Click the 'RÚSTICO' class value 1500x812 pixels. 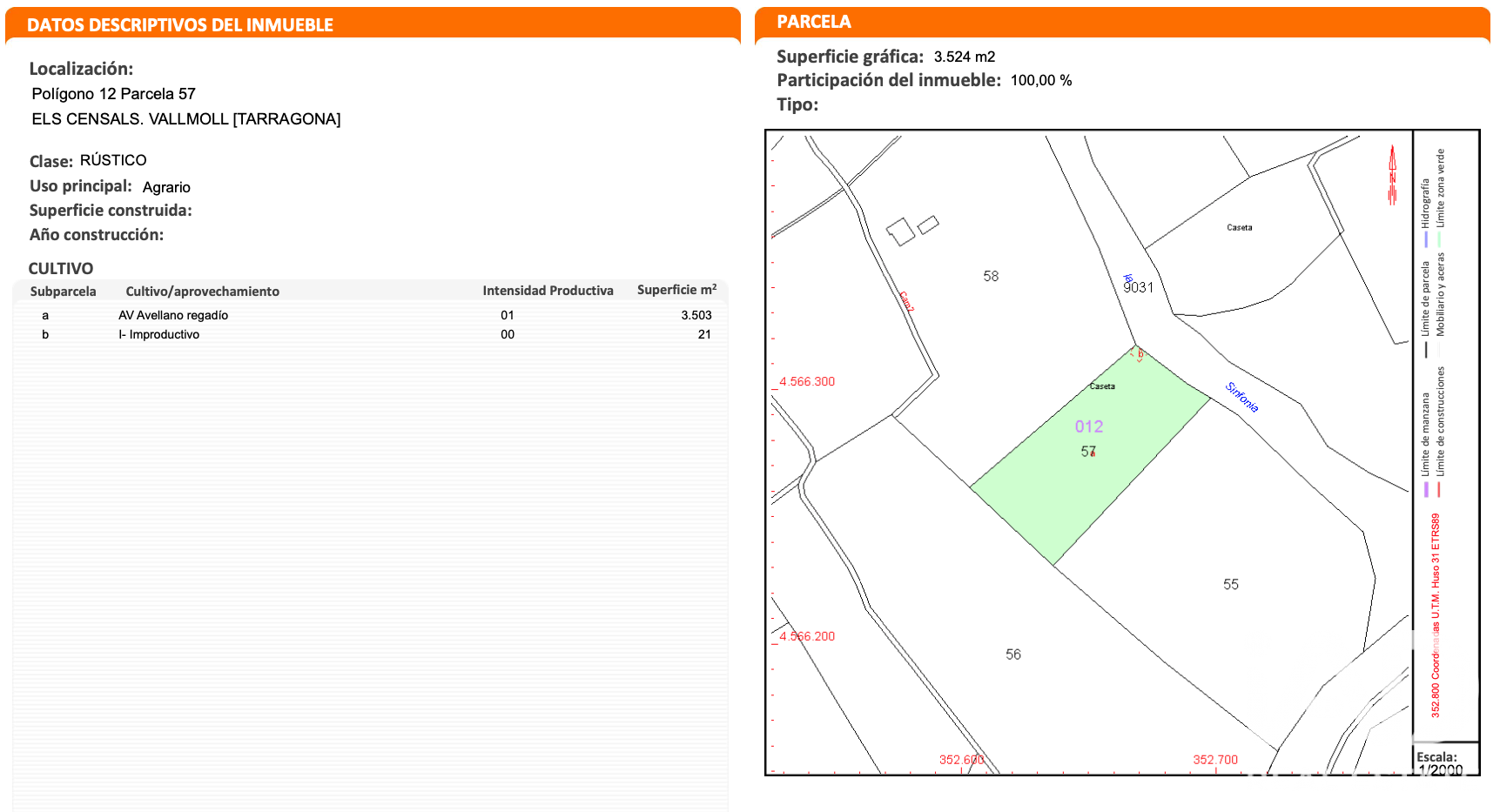[x=113, y=160]
